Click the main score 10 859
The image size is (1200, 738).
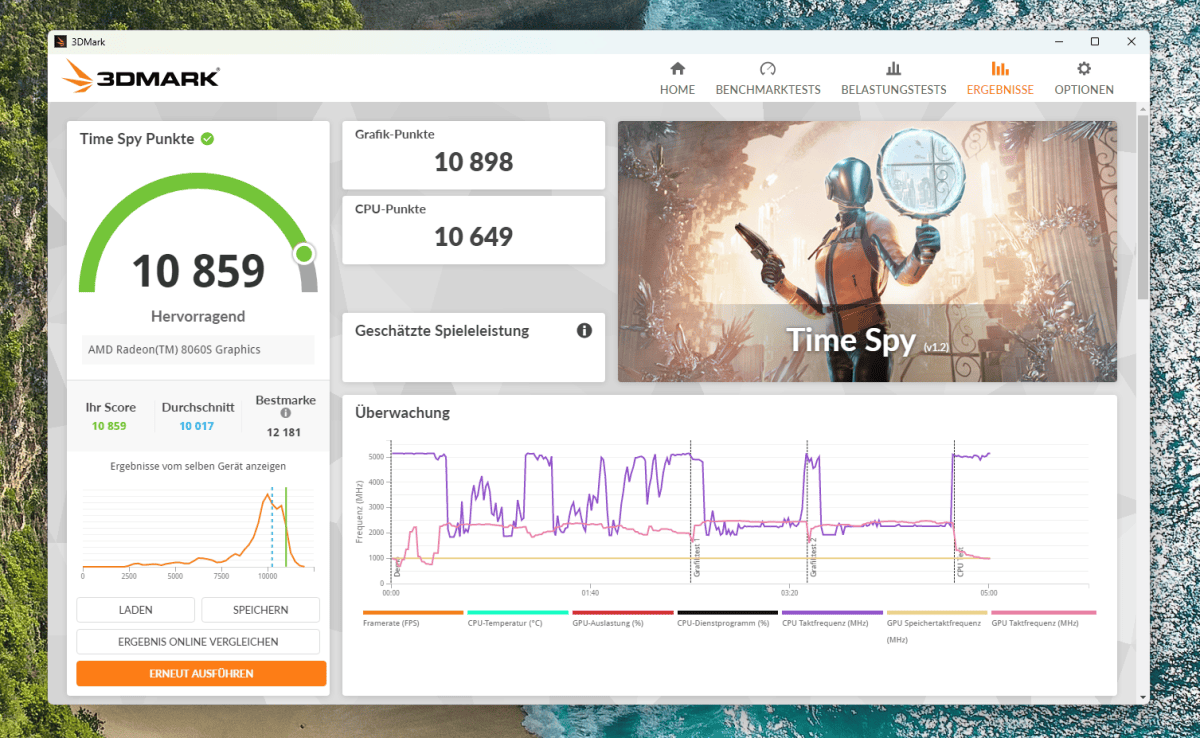tap(198, 271)
